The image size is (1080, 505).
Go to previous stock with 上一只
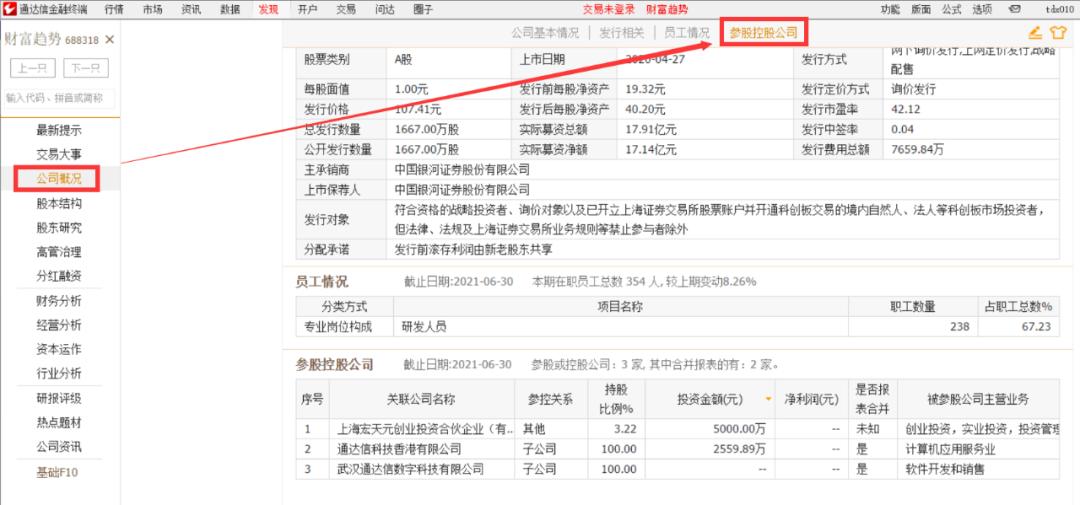click(x=33, y=68)
